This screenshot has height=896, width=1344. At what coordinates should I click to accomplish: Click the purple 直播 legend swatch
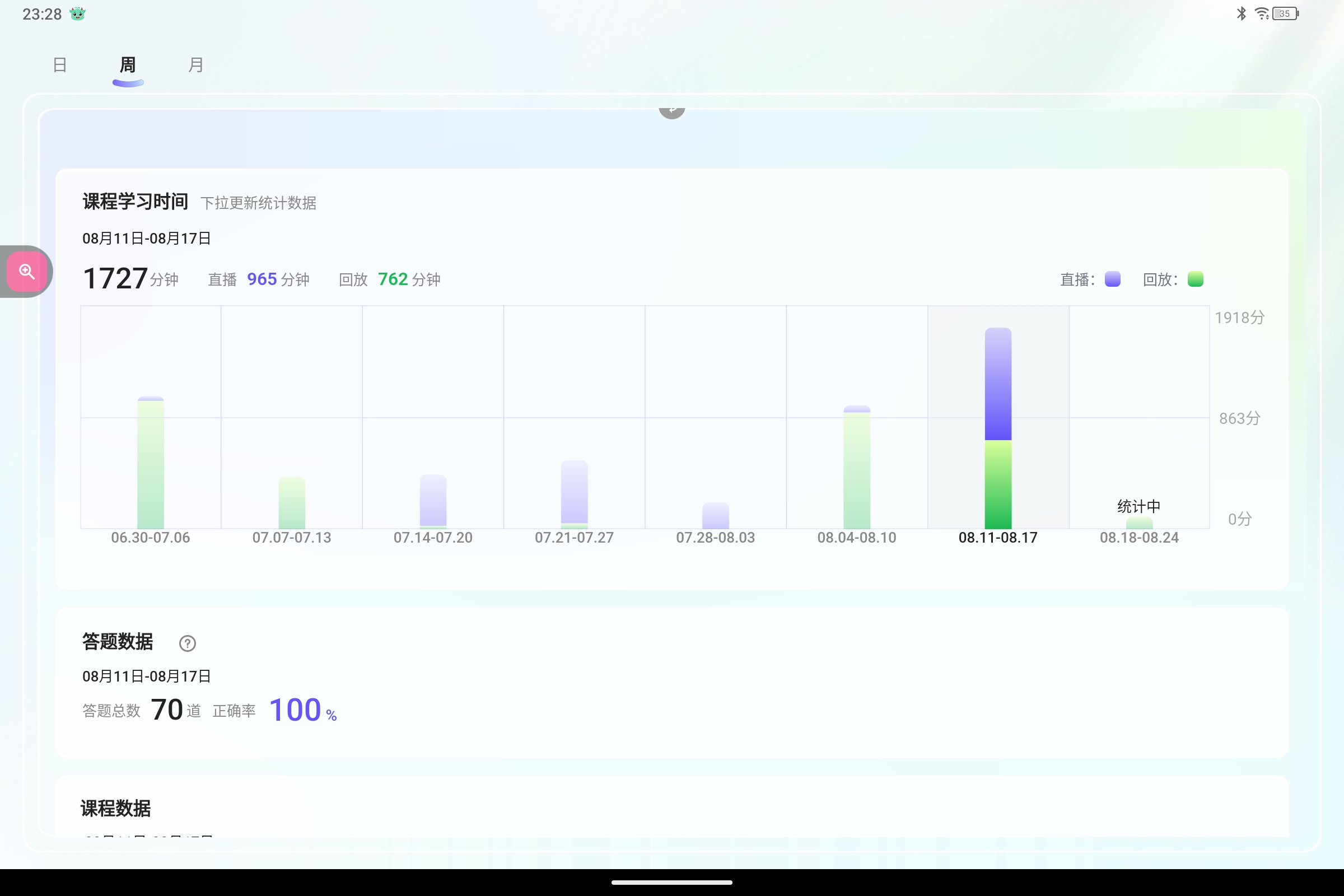coord(1113,279)
